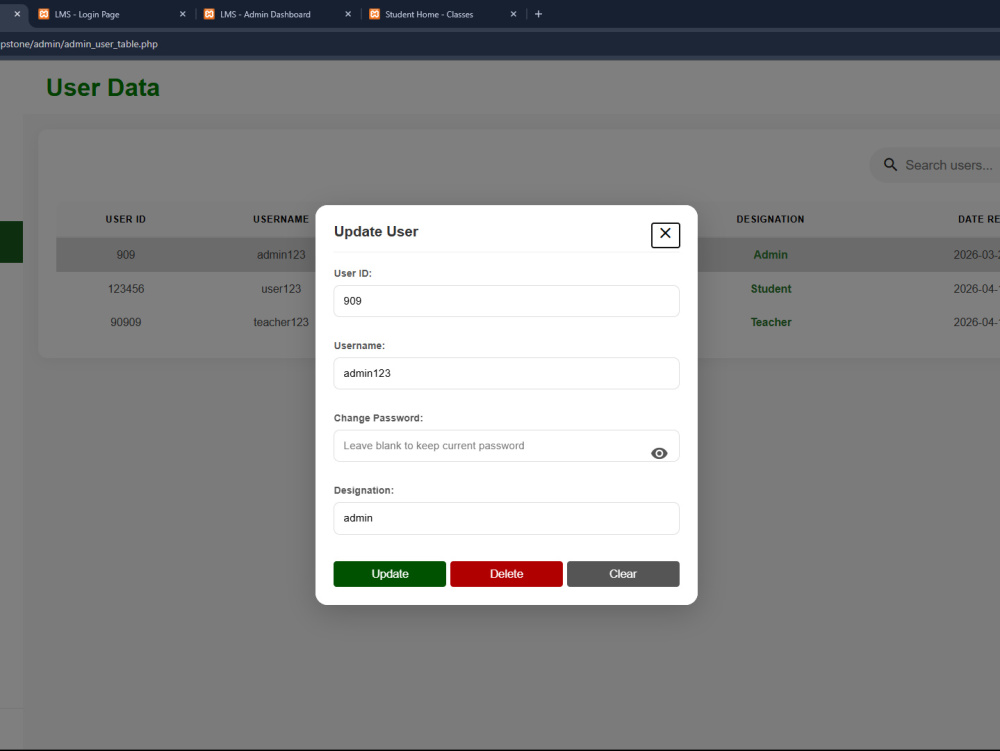Click the Student designation cell
Image resolution: width=1000 pixels, height=751 pixels.
[770, 289]
